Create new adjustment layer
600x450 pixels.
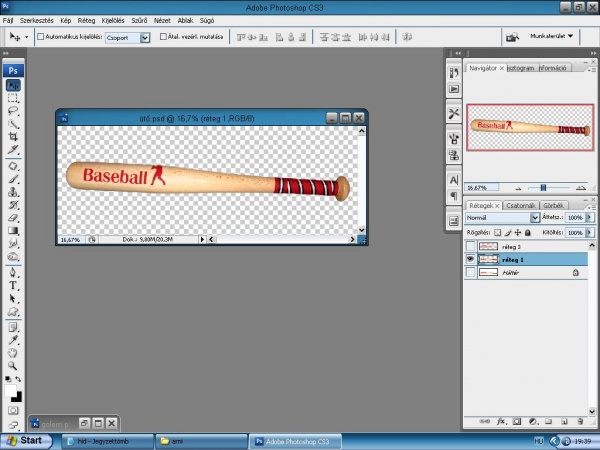(x=533, y=421)
